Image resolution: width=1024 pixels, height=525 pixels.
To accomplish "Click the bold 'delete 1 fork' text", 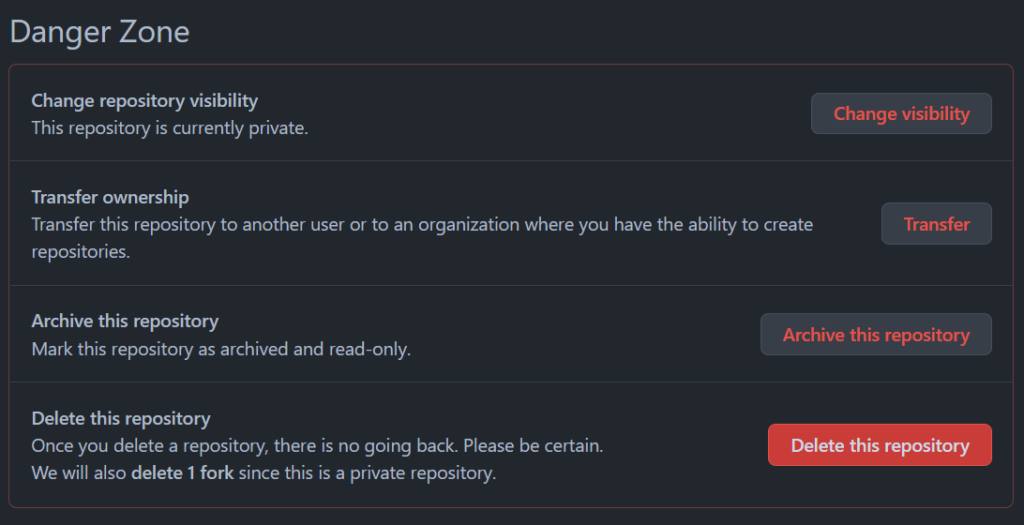I will click(x=182, y=473).
